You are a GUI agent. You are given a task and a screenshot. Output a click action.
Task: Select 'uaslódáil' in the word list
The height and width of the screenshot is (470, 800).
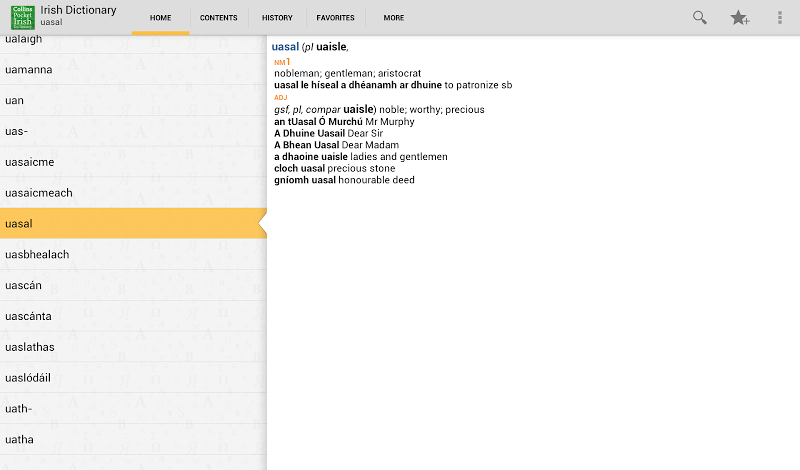coord(133,378)
